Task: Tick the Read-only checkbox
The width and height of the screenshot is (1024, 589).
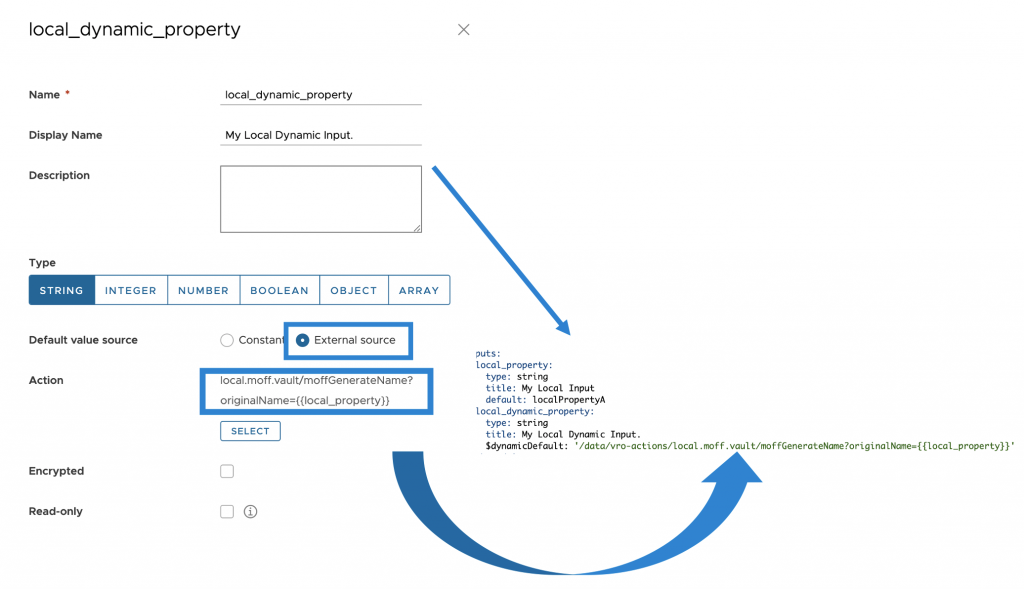Action: click(x=227, y=511)
